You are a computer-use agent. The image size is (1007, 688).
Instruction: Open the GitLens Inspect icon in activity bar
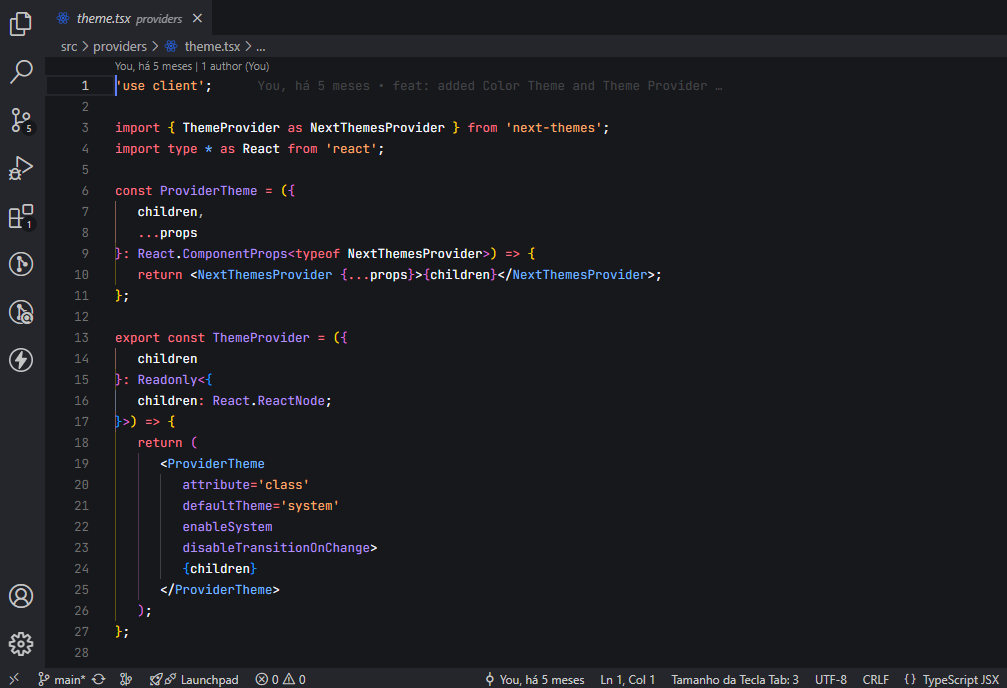tap(21, 312)
